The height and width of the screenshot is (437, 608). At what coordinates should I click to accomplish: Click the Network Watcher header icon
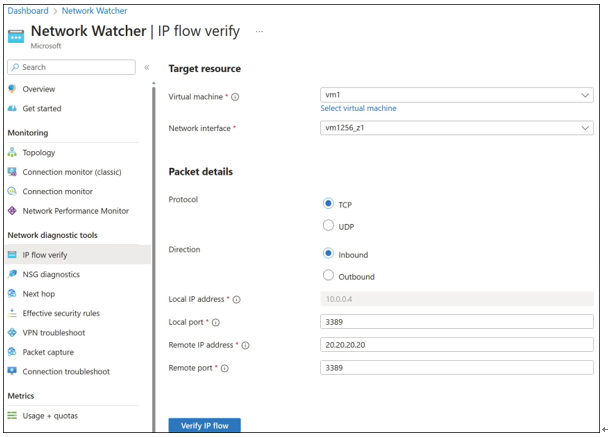16,36
